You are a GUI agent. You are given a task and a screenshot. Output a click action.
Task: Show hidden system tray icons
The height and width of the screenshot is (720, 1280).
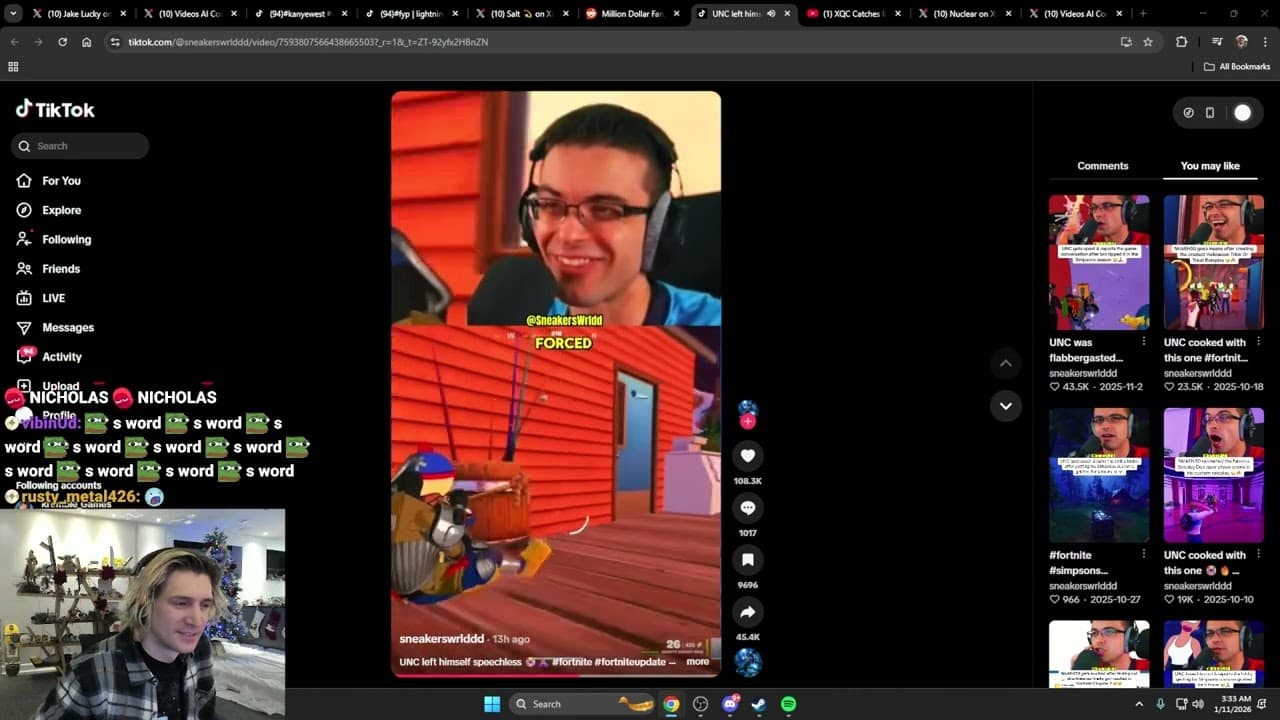point(1139,704)
